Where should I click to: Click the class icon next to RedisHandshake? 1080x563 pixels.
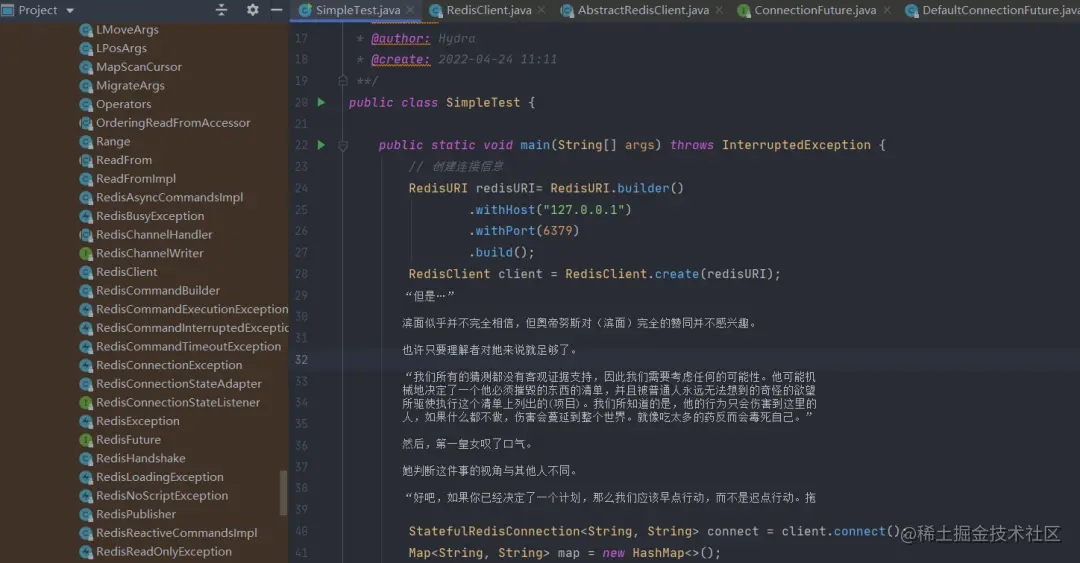[x=86, y=458]
